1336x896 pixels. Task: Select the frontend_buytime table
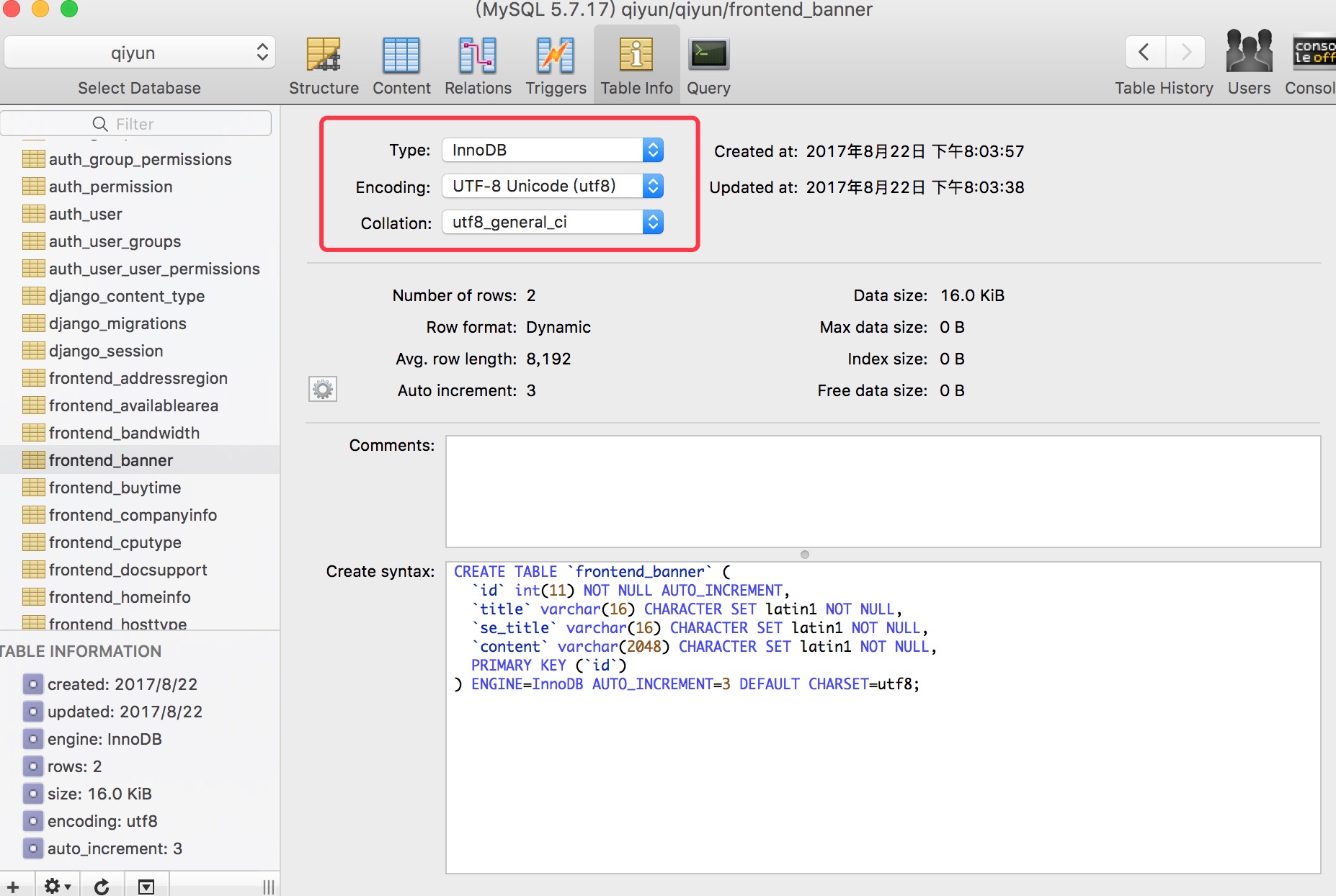[115, 488]
